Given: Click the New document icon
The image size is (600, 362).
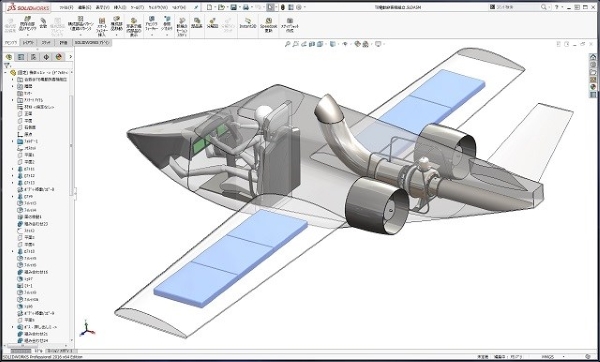Looking at the screenshot, I should 209,7.
